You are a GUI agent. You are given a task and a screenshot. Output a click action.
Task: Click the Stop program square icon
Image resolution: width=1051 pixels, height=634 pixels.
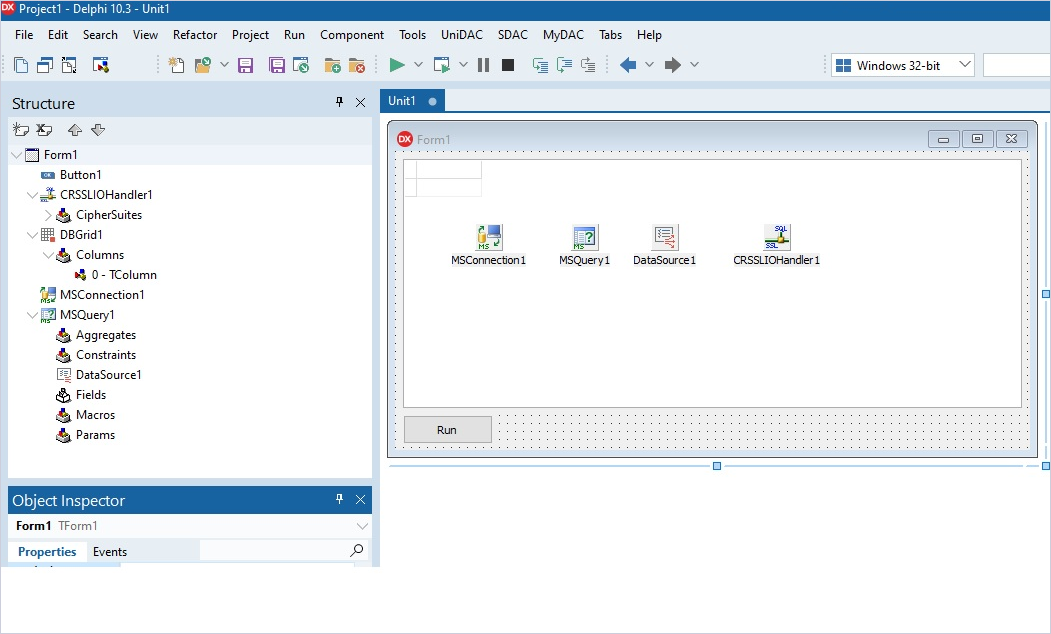(x=508, y=65)
